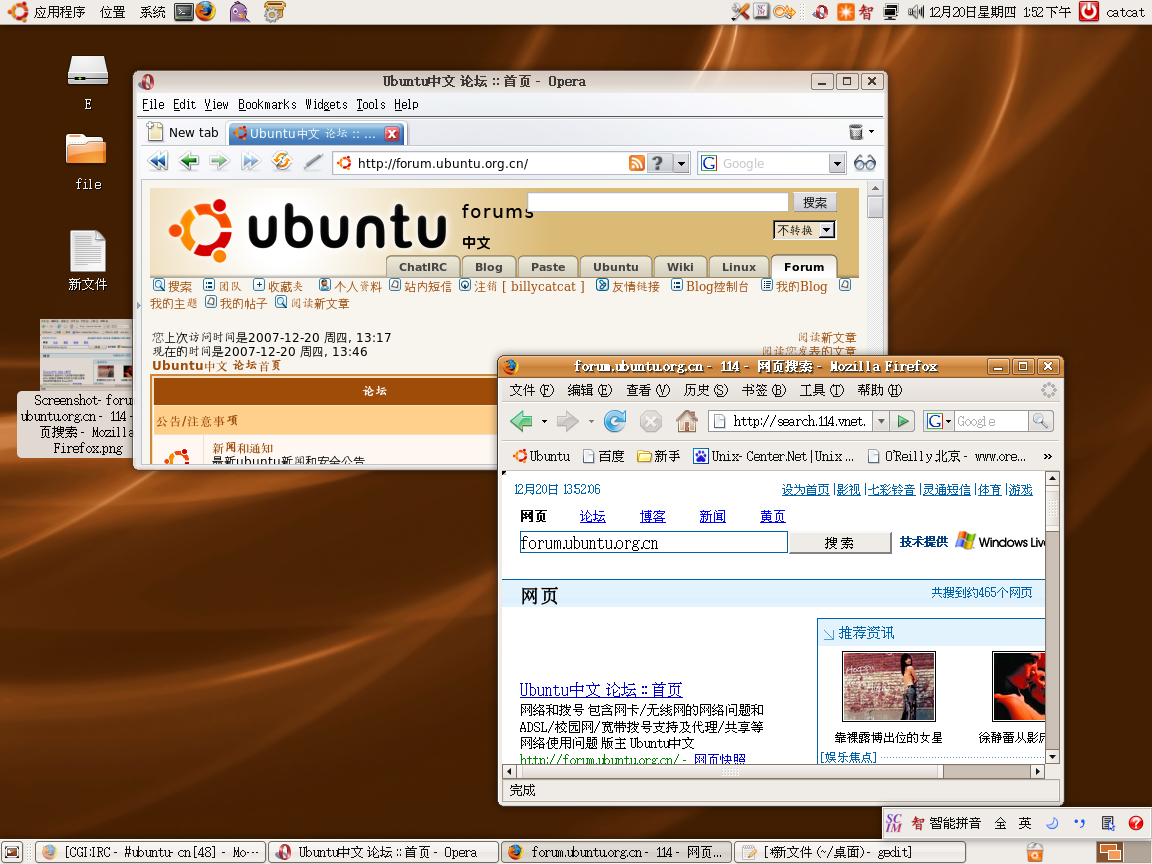Select ChatIRC tab on Ubuntu forum
Image resolution: width=1152 pixels, height=864 pixels.
(x=422, y=267)
